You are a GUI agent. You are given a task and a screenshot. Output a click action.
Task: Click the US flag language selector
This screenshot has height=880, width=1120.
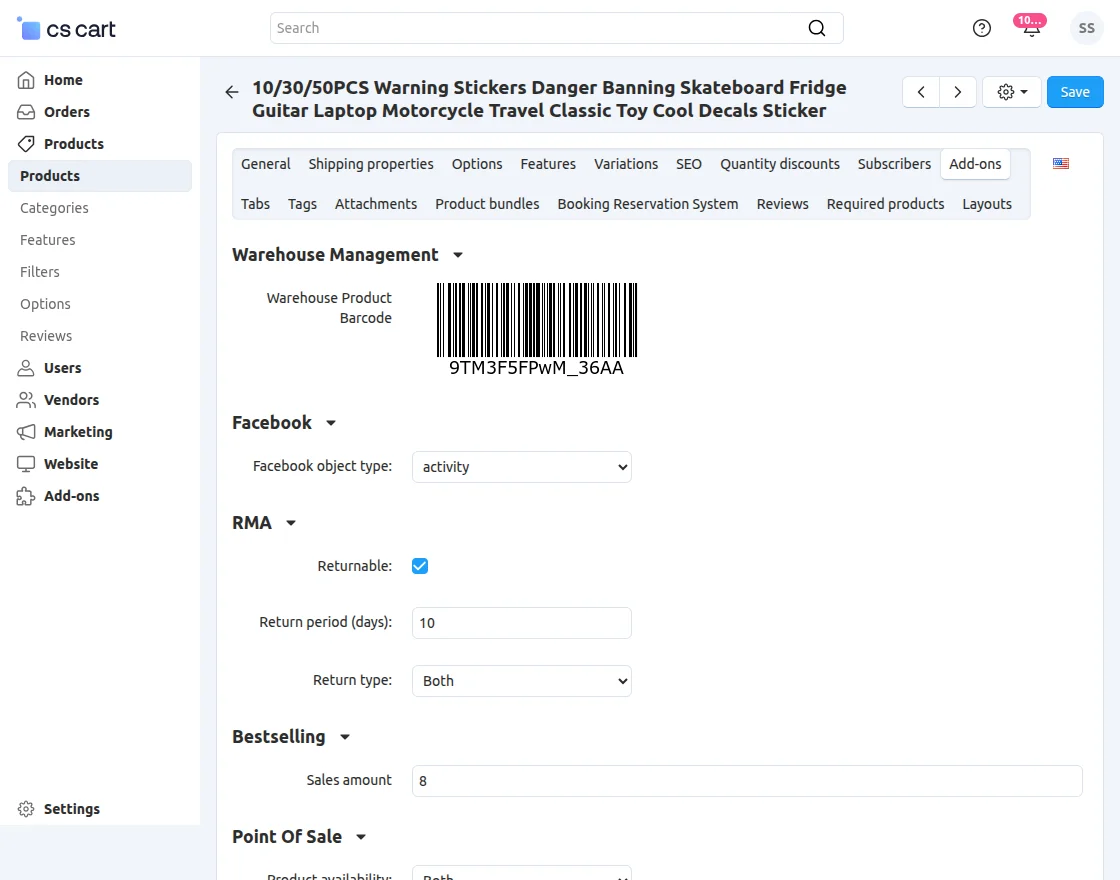coord(1060,163)
